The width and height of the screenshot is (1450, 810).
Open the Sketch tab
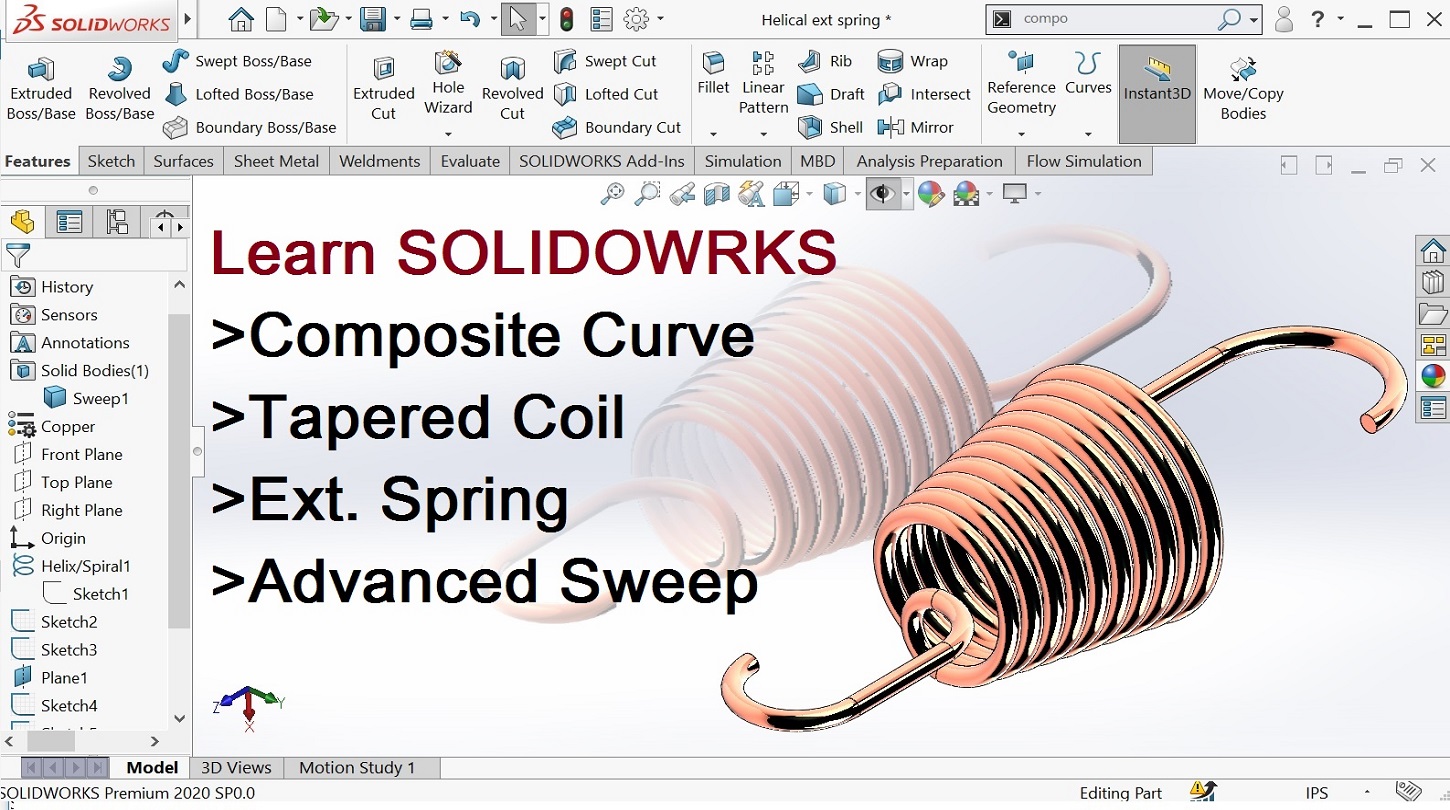pos(111,161)
